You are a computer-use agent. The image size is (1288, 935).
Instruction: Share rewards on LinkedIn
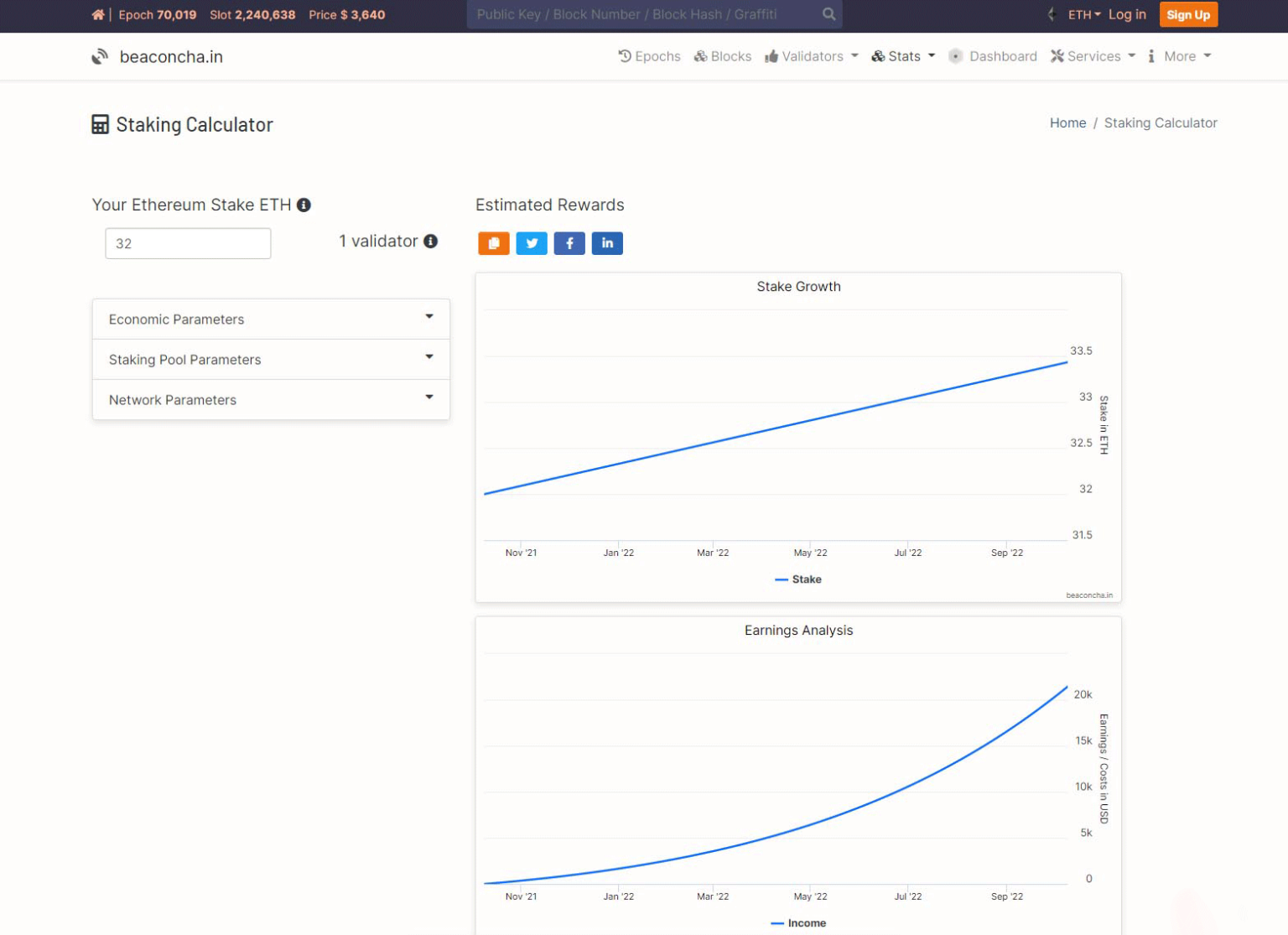coord(607,243)
